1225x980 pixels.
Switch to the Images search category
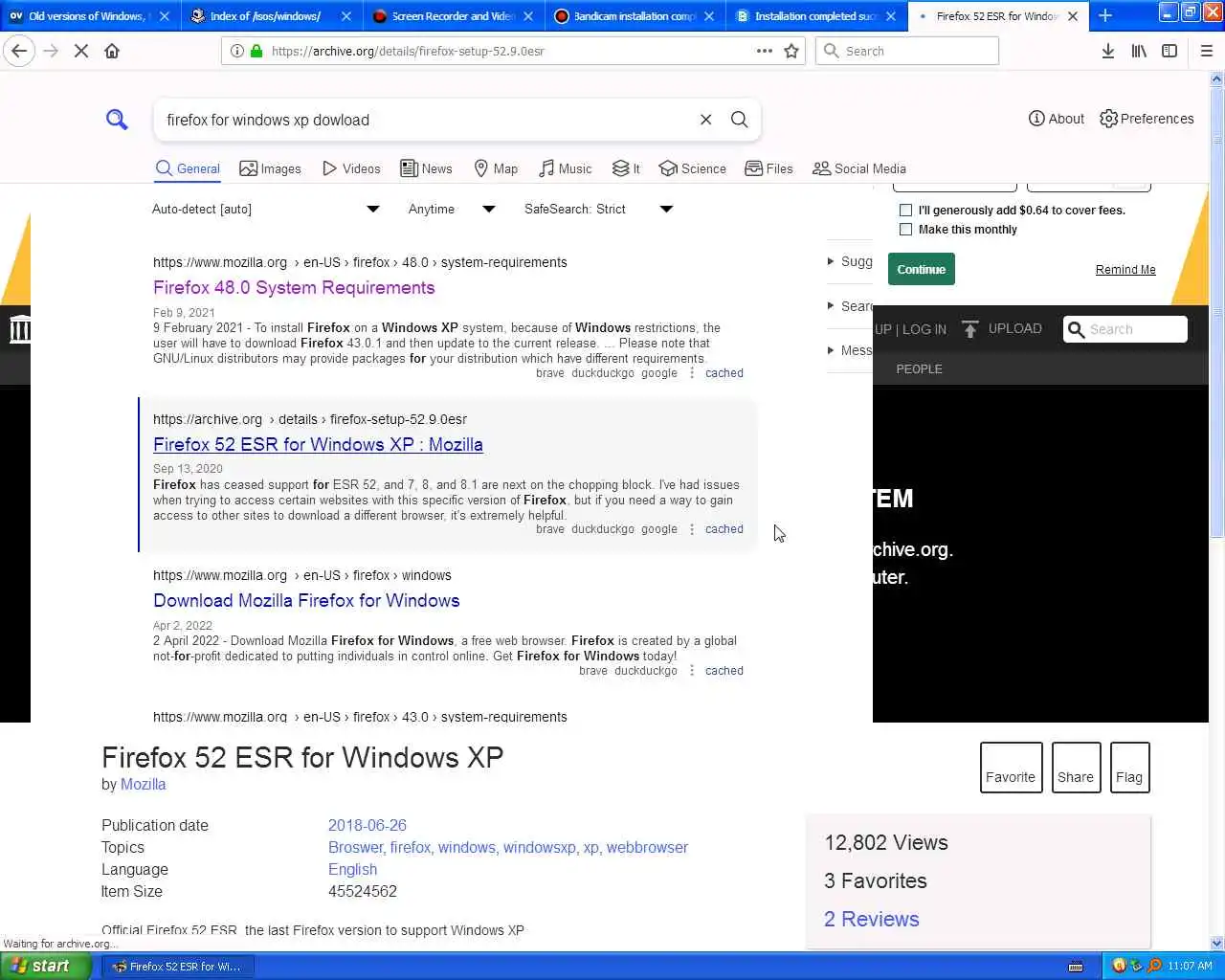(270, 168)
